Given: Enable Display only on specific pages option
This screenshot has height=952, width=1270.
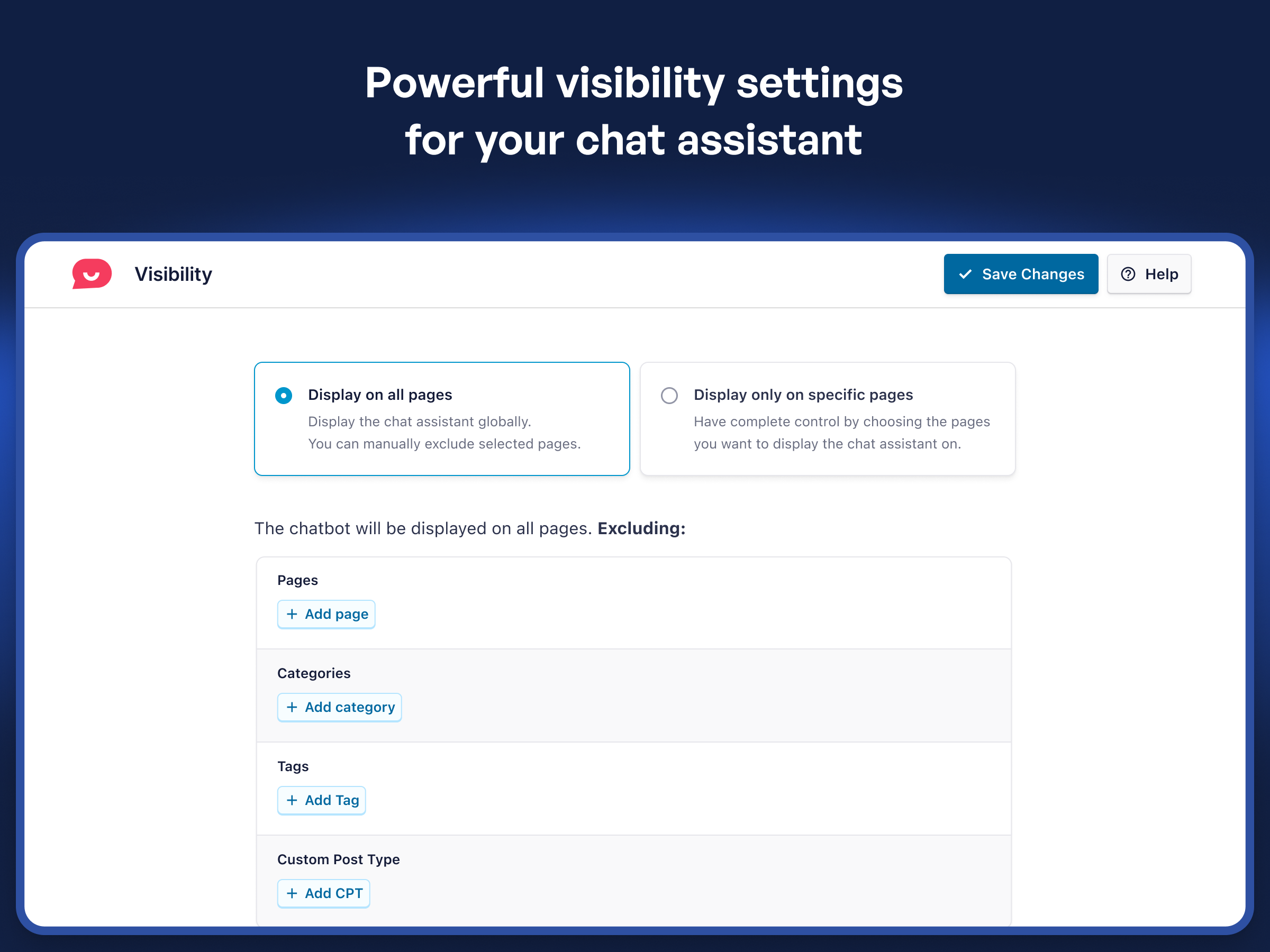Looking at the screenshot, I should [x=669, y=396].
